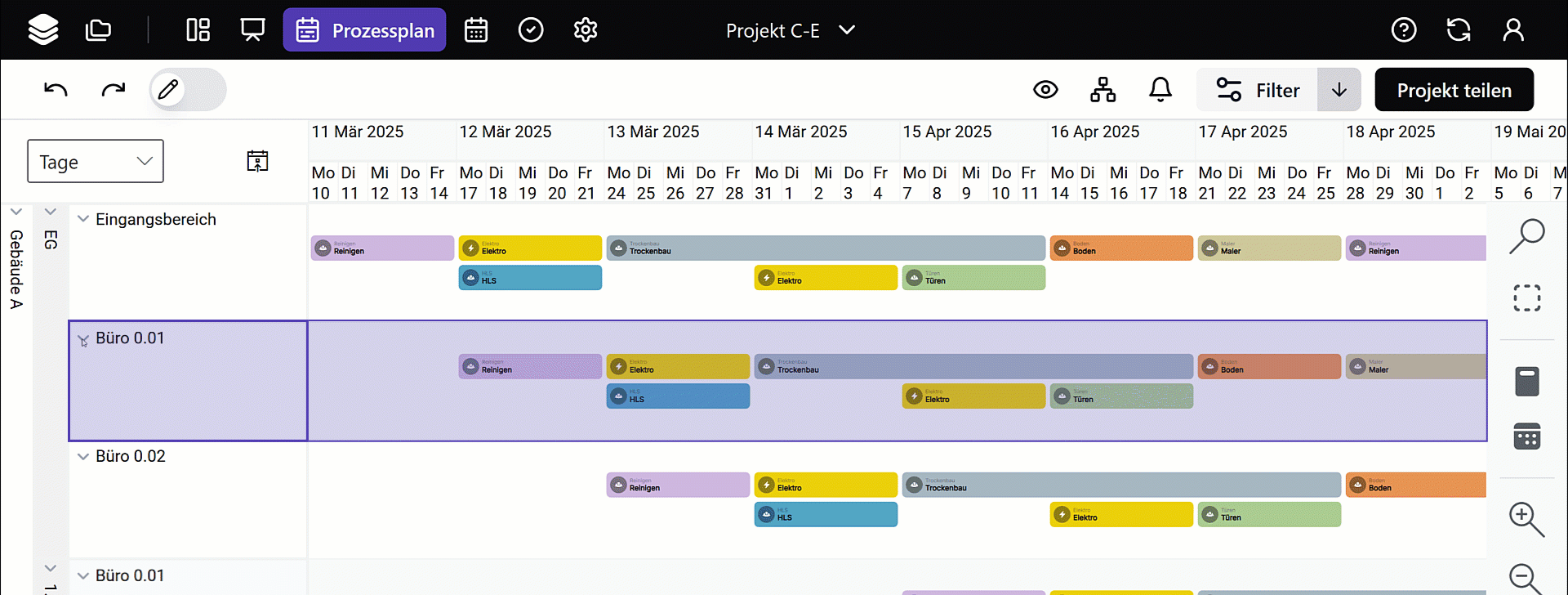Image resolution: width=1568 pixels, height=595 pixels.
Task: Click the refresh sync icon
Action: coord(1458,30)
